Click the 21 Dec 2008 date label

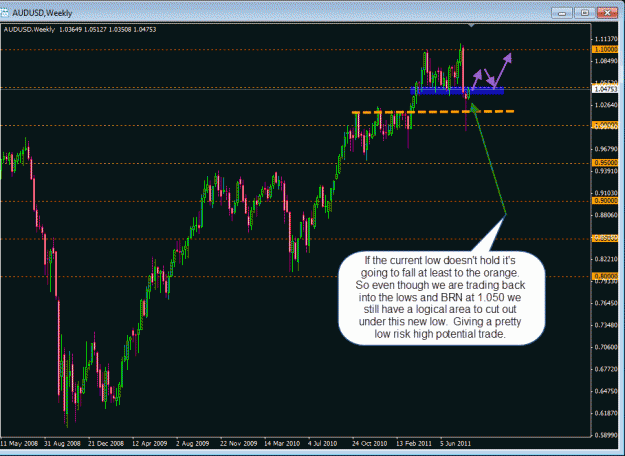tap(106, 443)
